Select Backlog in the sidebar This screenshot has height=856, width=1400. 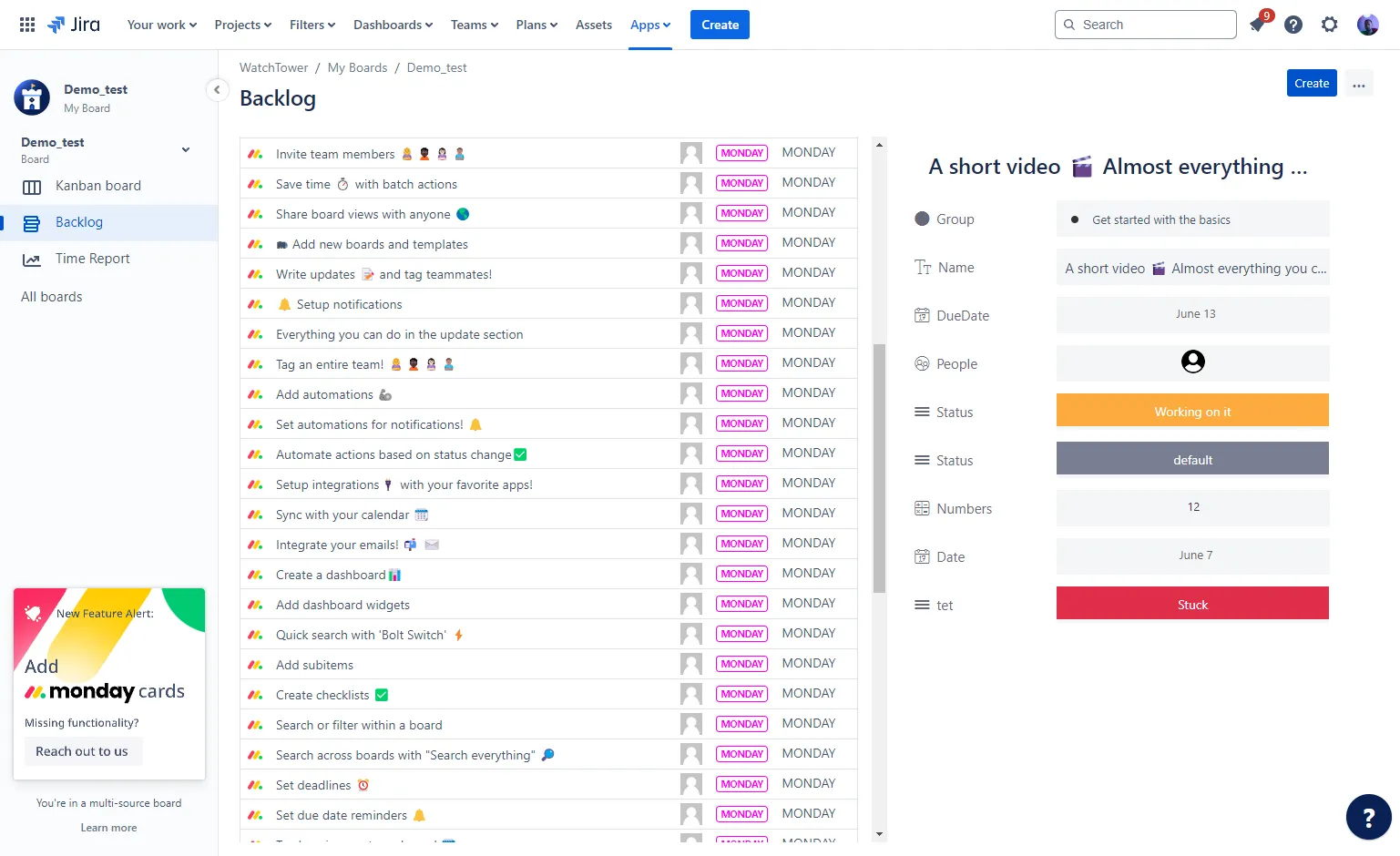pos(109,222)
